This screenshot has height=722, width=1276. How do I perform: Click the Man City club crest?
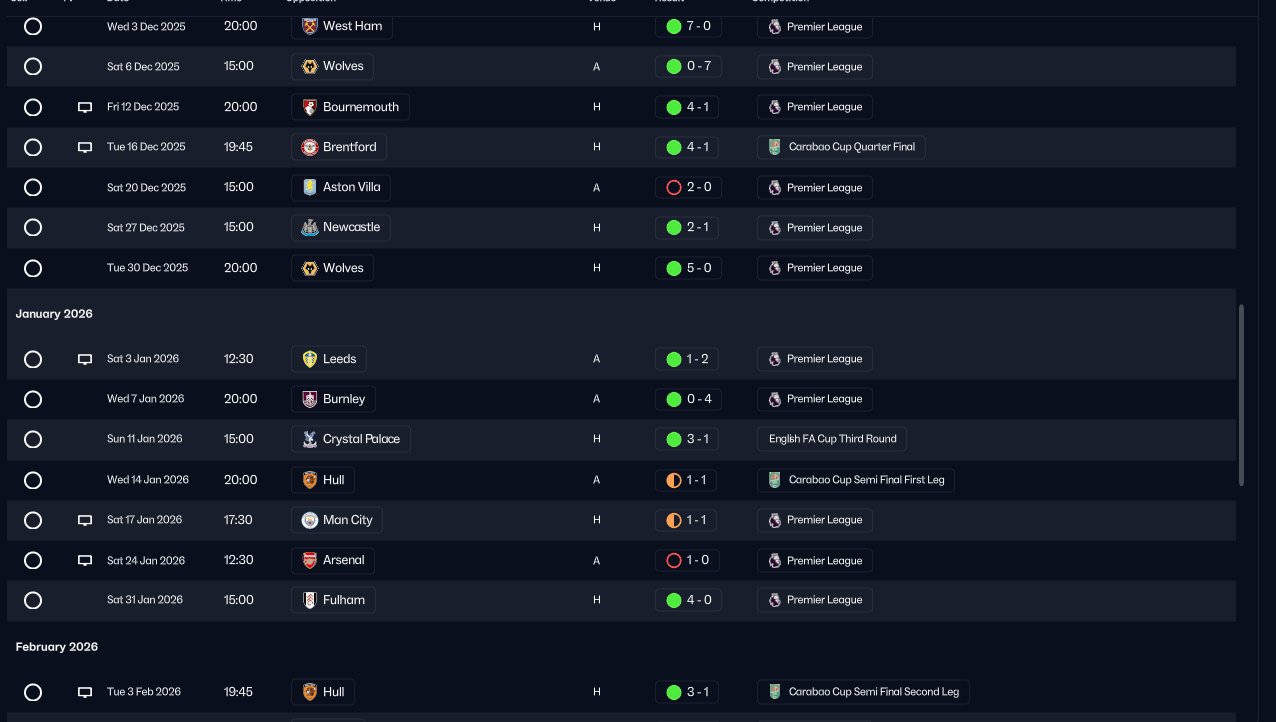coord(310,520)
